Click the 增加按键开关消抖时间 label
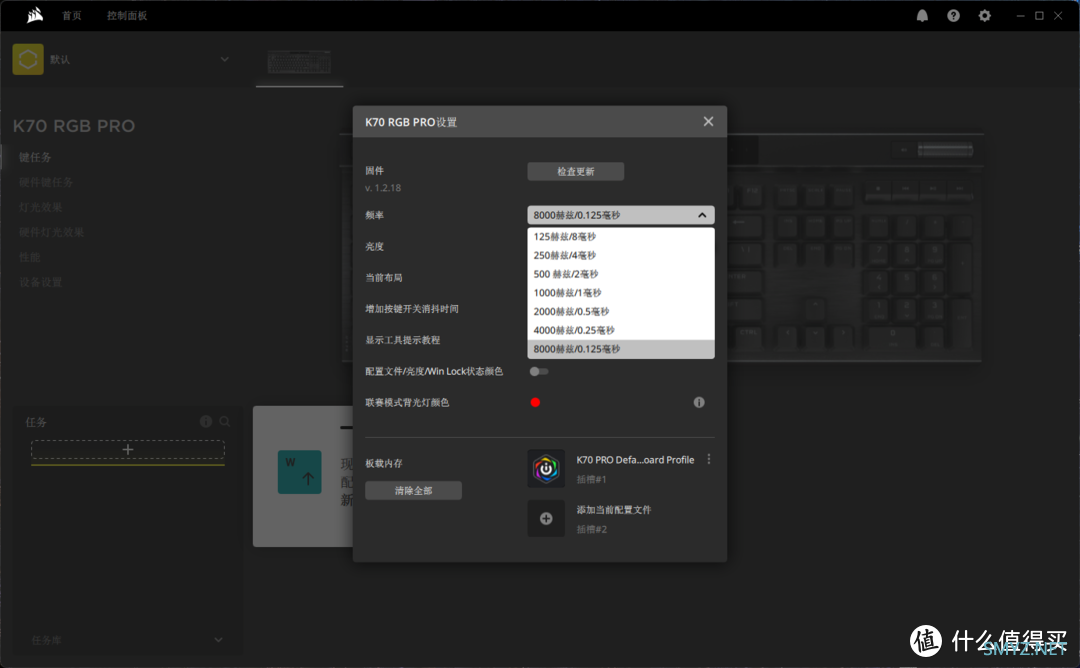The image size is (1080, 668). pyautogui.click(x=412, y=309)
